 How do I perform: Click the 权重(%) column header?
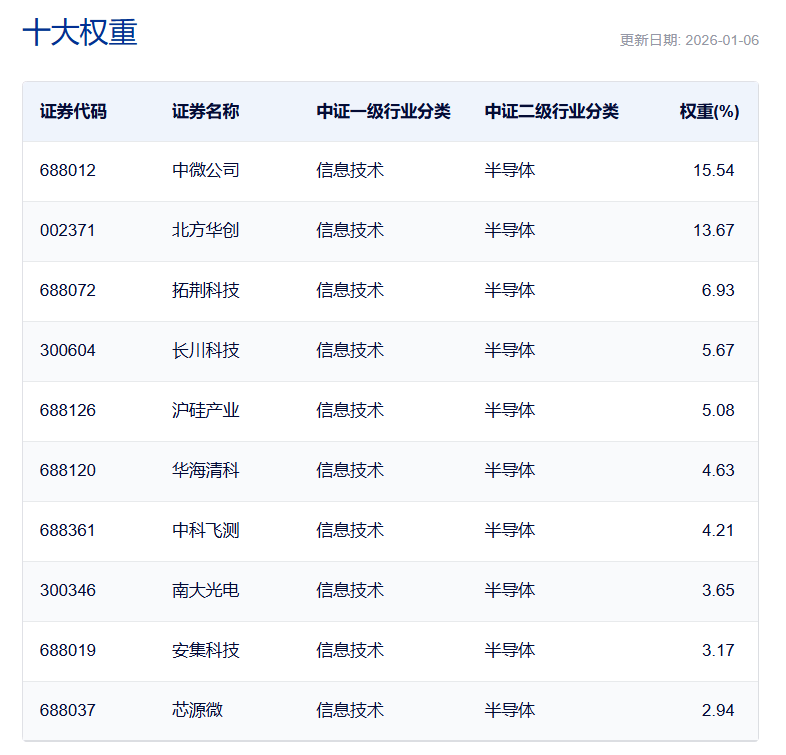coord(709,111)
